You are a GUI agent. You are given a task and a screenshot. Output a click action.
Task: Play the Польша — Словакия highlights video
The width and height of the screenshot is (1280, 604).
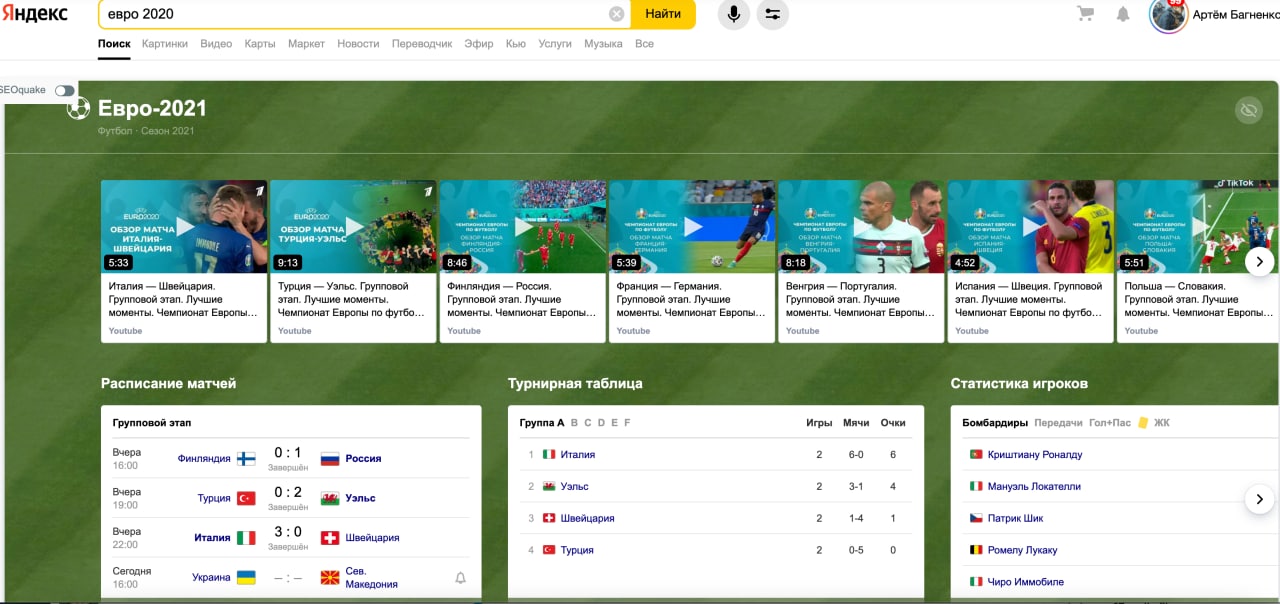pyautogui.click(x=1198, y=227)
